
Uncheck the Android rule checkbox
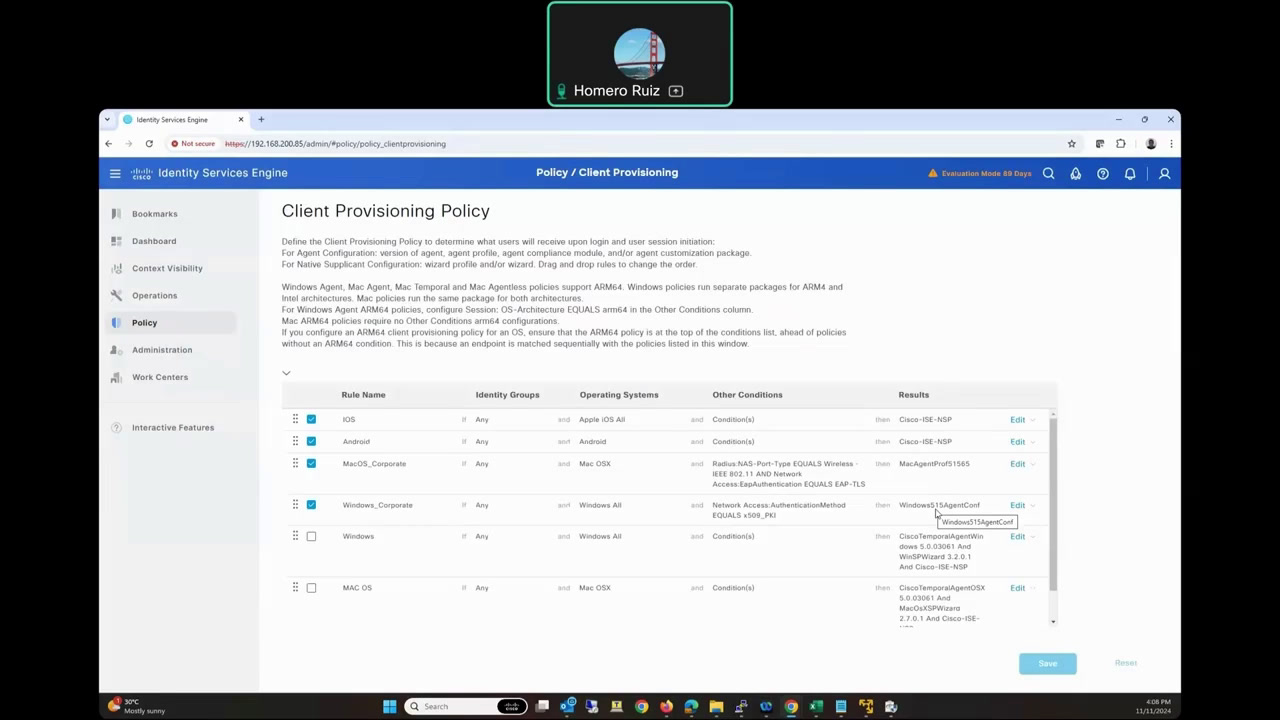click(311, 441)
